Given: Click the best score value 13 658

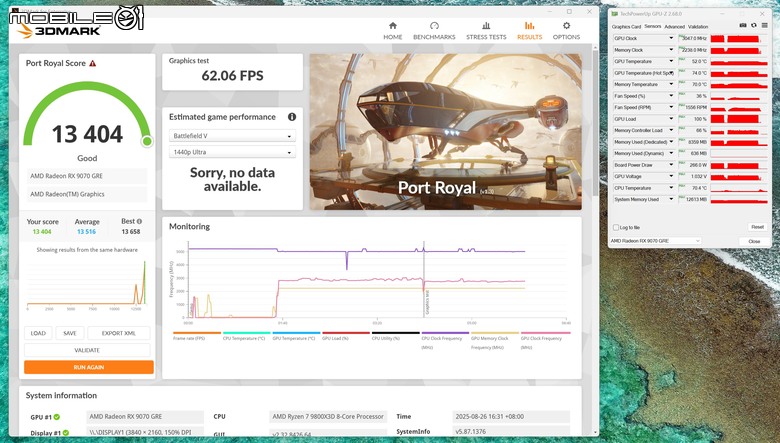Looking at the screenshot, I should (131, 232).
